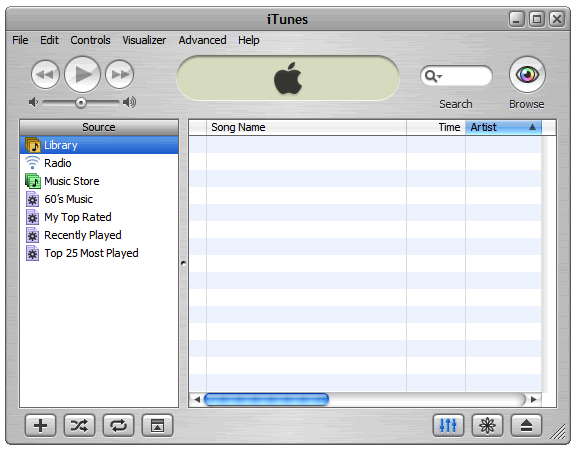Start playback with the Play button
The image size is (575, 450).
point(83,74)
